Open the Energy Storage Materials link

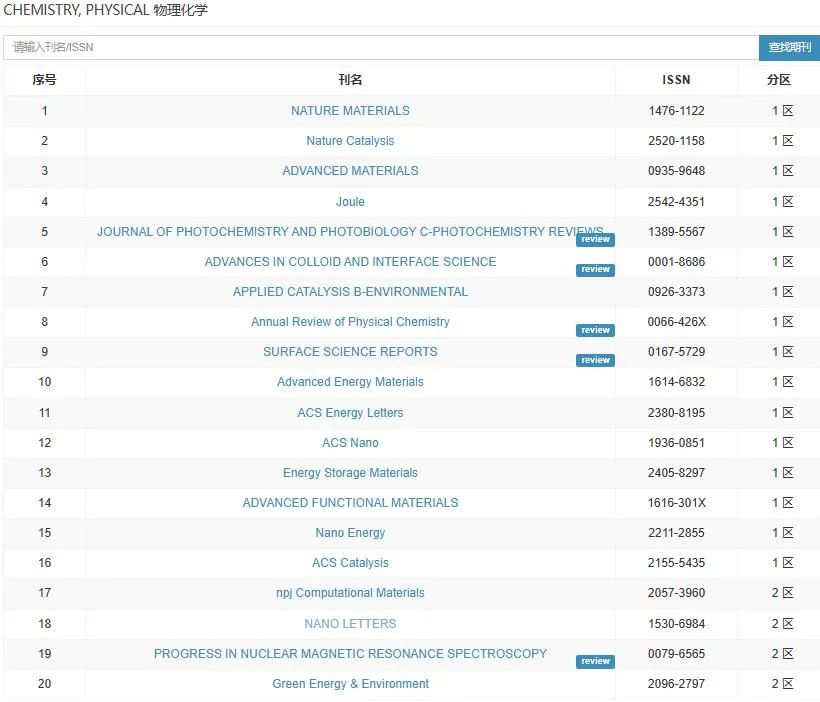coord(350,472)
